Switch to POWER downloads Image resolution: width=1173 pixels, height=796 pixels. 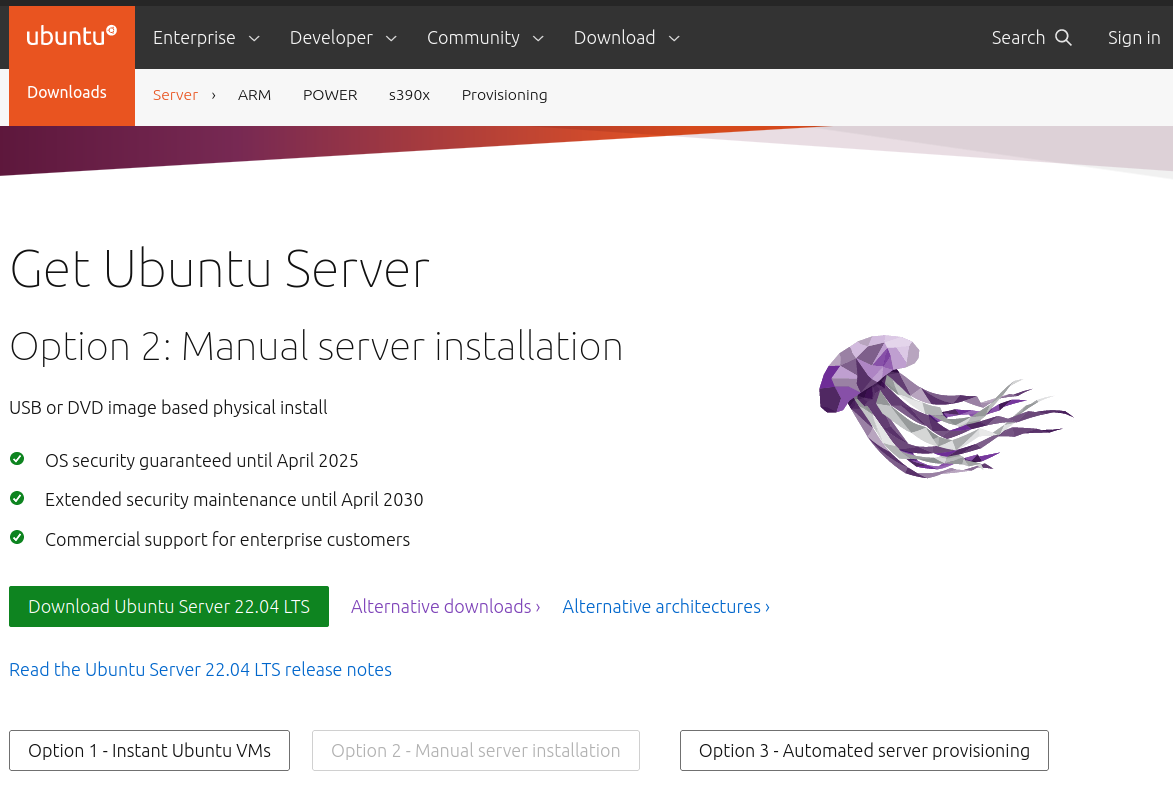click(x=330, y=95)
